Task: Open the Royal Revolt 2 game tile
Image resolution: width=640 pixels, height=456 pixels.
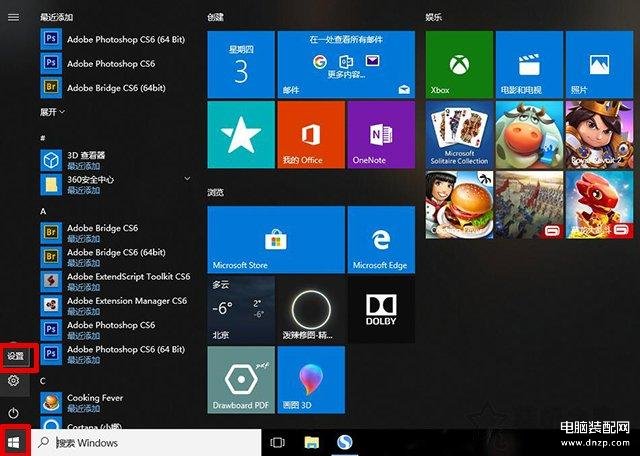Action: (x=600, y=135)
